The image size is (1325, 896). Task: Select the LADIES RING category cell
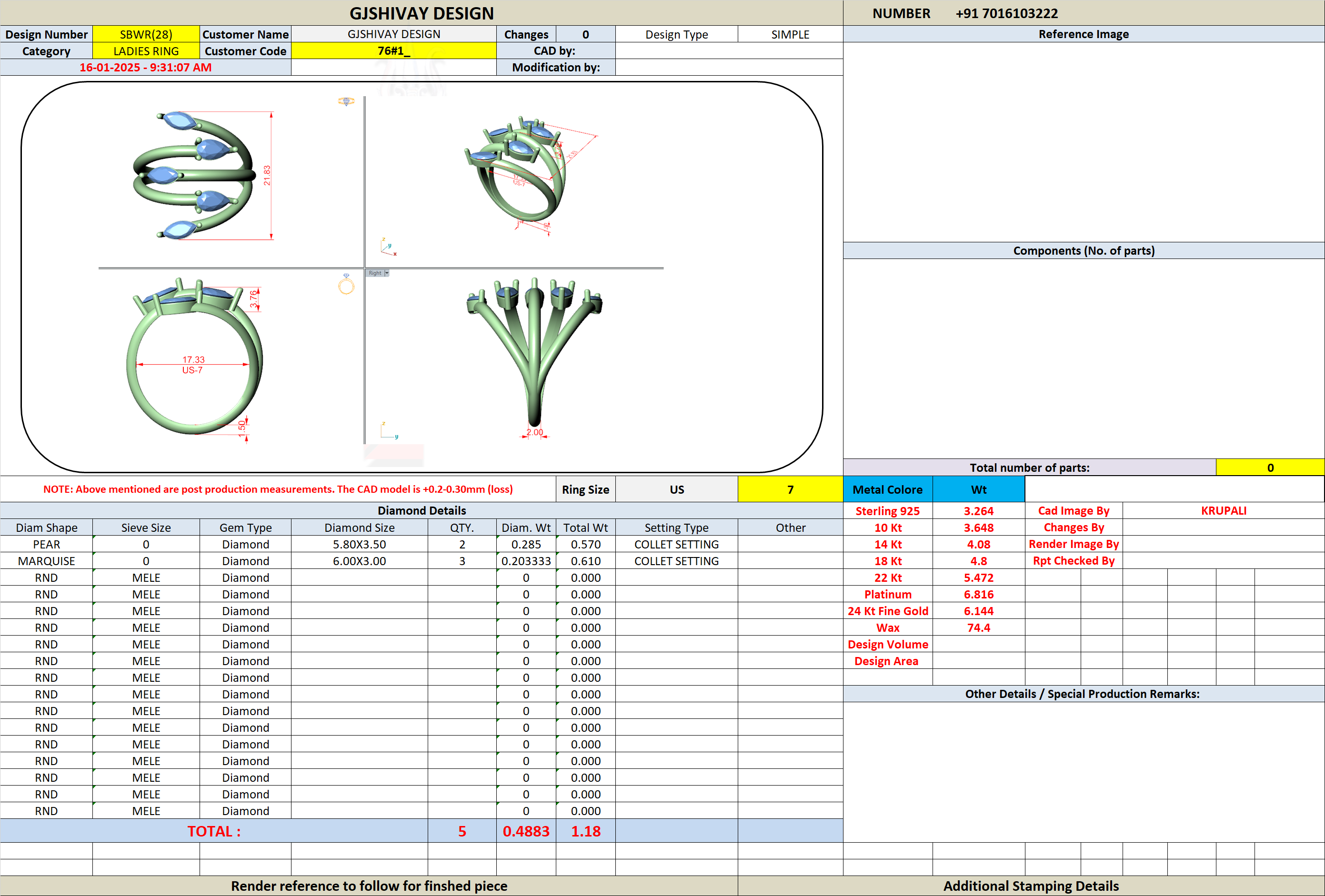tap(146, 51)
